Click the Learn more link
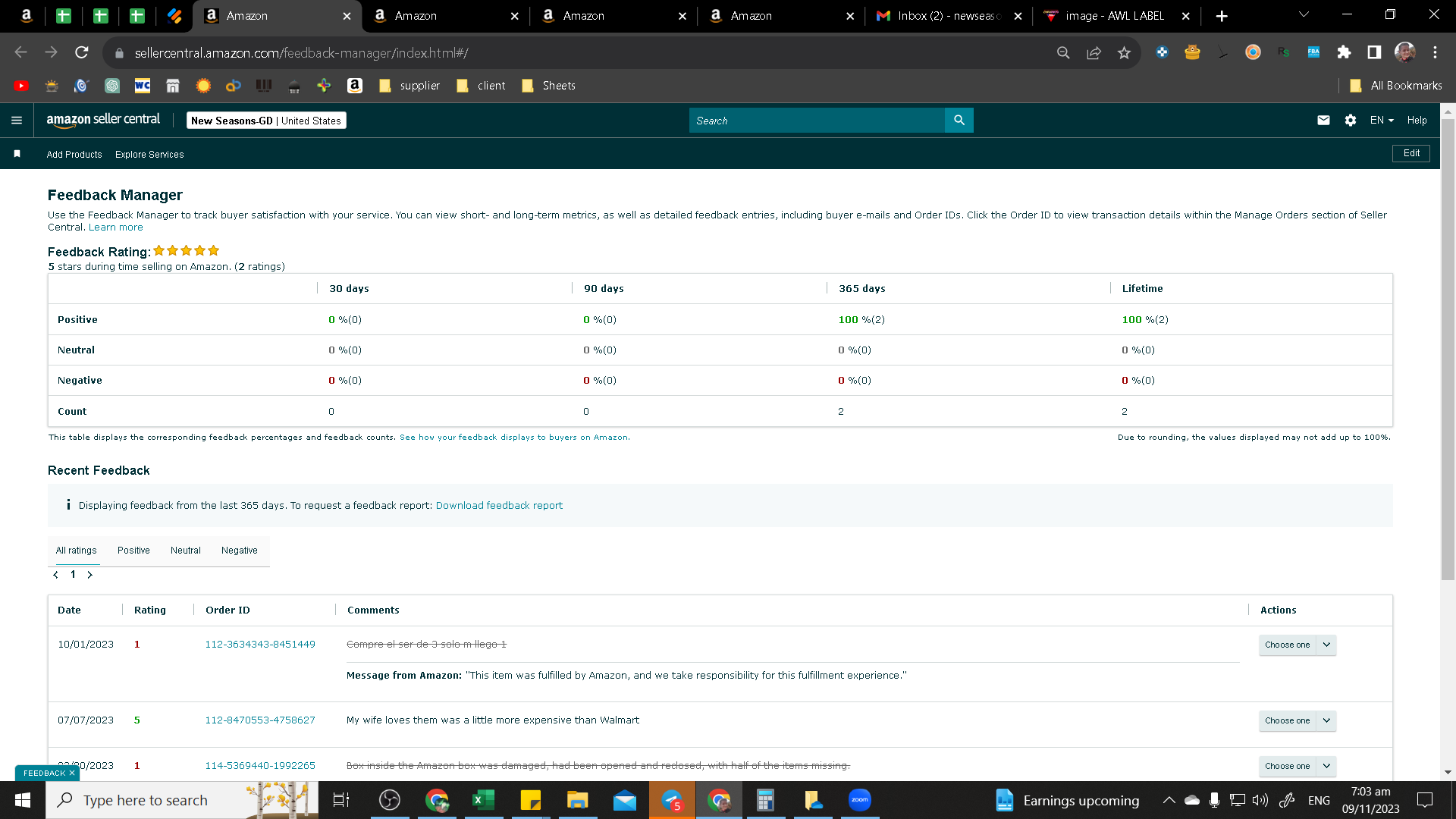Screen dimensions: 1456x819 [115, 227]
